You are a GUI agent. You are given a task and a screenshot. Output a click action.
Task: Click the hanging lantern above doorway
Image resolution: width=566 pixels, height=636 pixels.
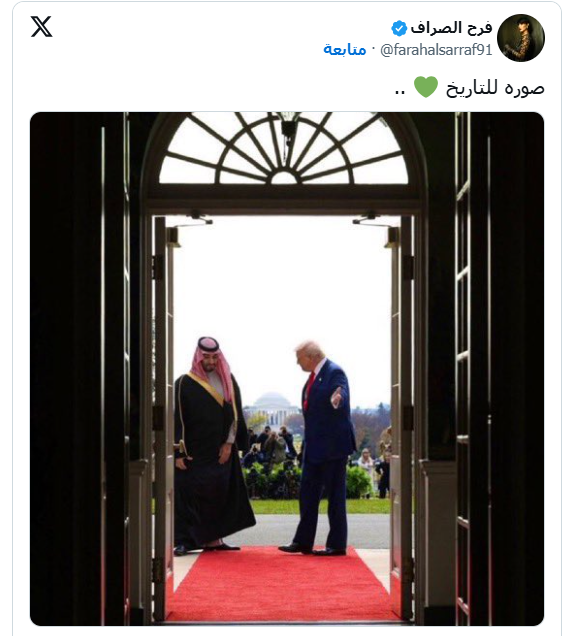(288, 125)
